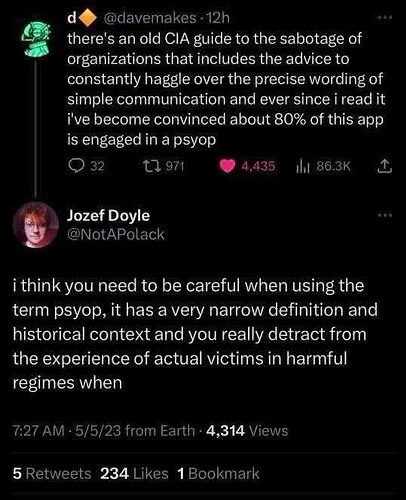406x500 pixels.
Task: Open the 1 Bookmark count
Action: click(218, 474)
